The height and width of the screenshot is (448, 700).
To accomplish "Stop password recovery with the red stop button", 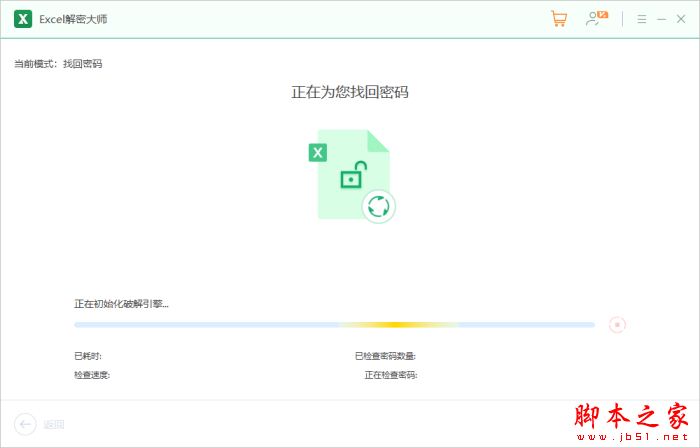I will pyautogui.click(x=617, y=325).
